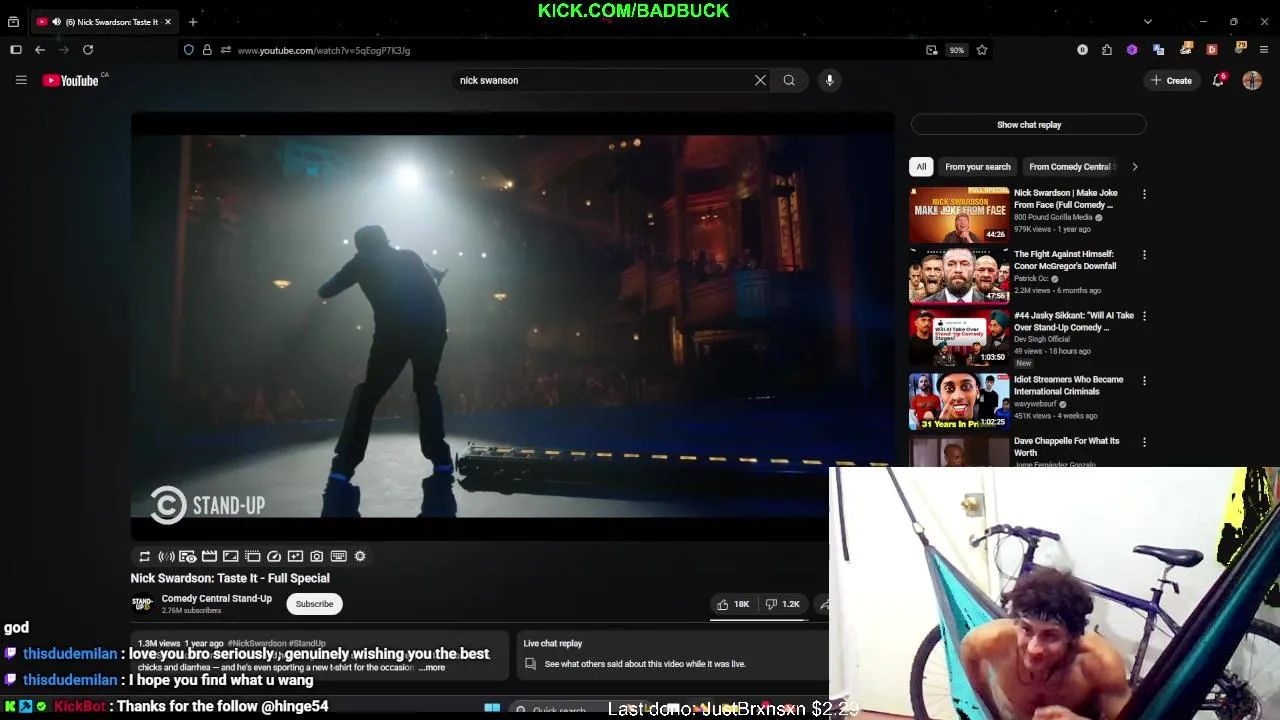Open the YouTube hamburger guide menu
The image size is (1280, 720).
[x=21, y=80]
